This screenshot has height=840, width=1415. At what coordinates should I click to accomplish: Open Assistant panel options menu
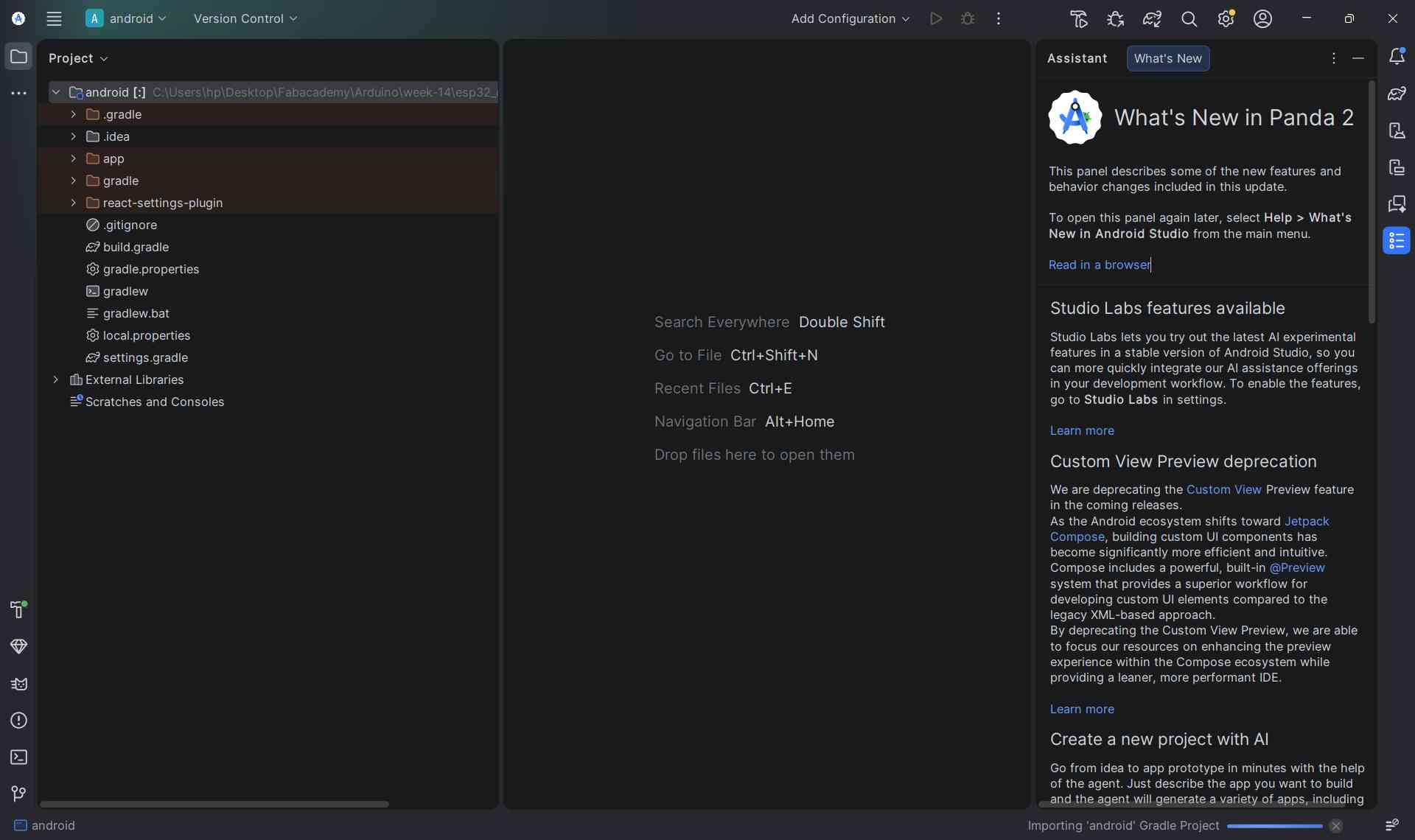tap(1333, 58)
